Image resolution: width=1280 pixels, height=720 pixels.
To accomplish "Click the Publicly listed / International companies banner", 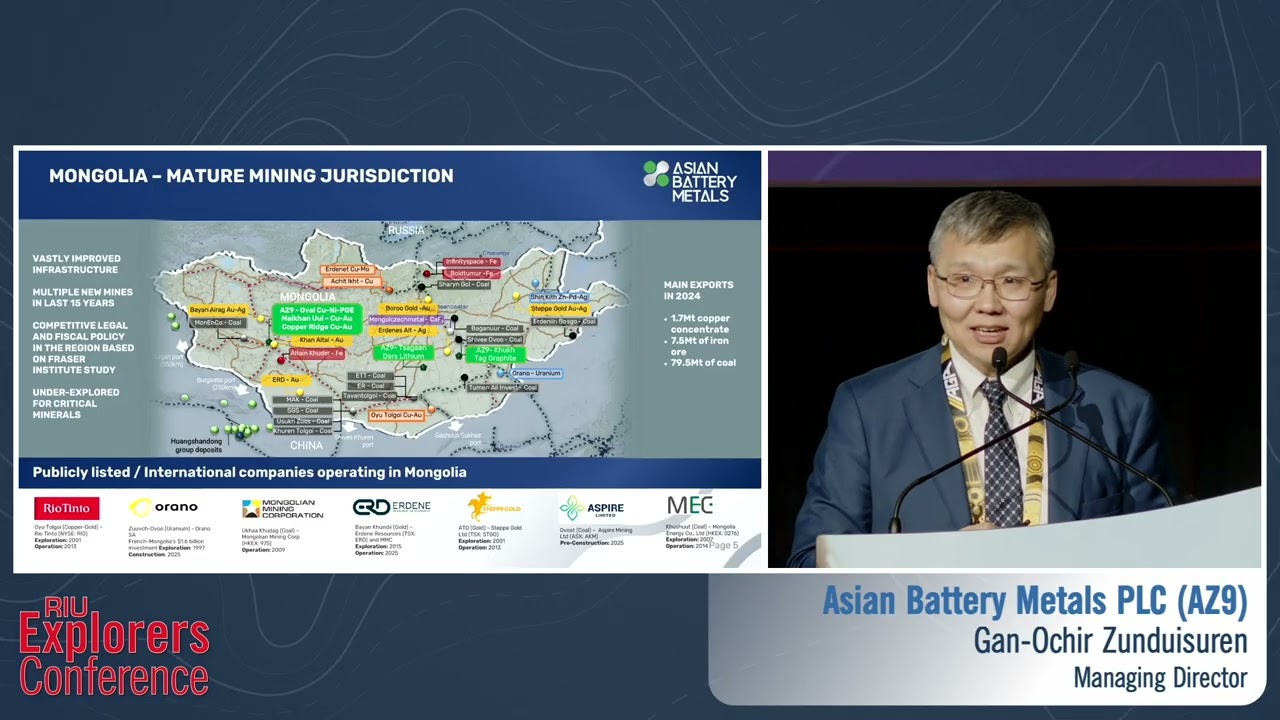I will click(390, 472).
